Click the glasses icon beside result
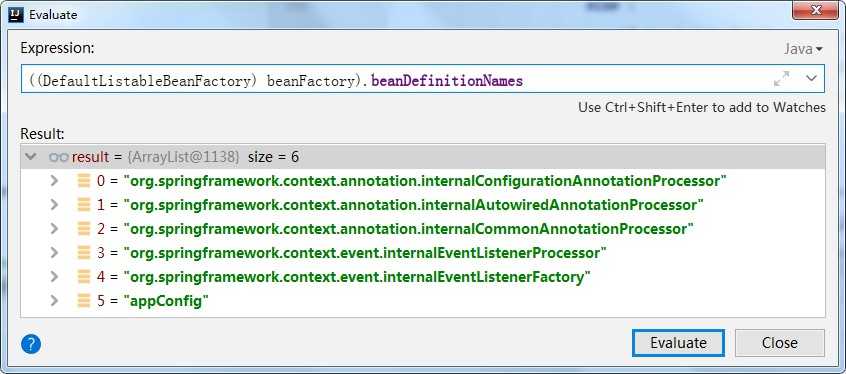Viewport: 846px width, 374px height. (59, 157)
